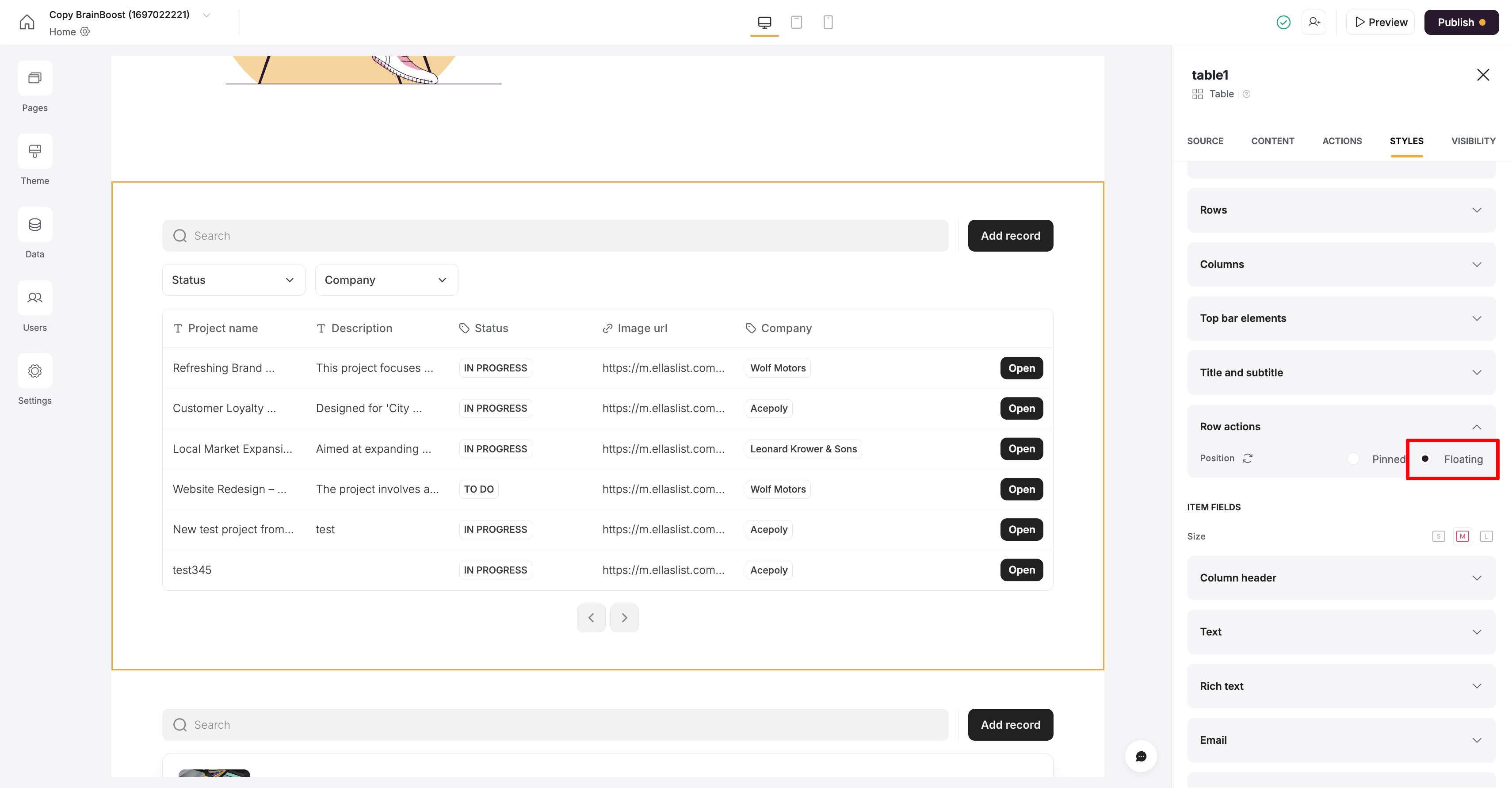Click the first table Search field
Viewport: 1512px width, 788px height.
[x=555, y=235]
